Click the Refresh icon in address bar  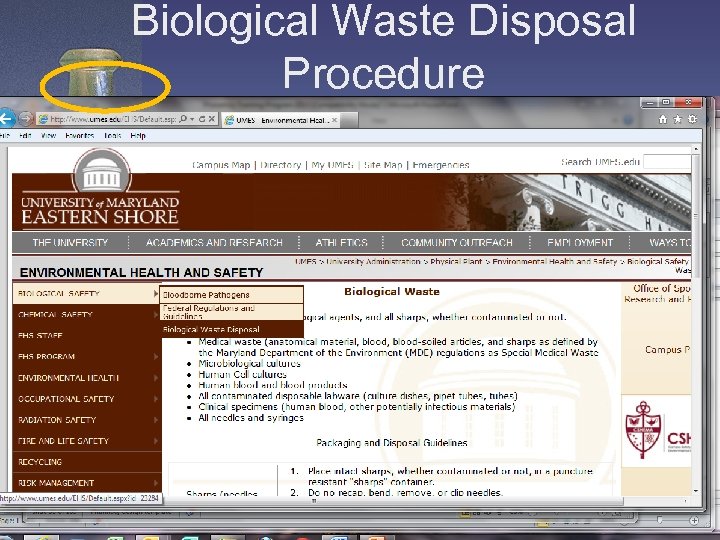[x=202, y=119]
